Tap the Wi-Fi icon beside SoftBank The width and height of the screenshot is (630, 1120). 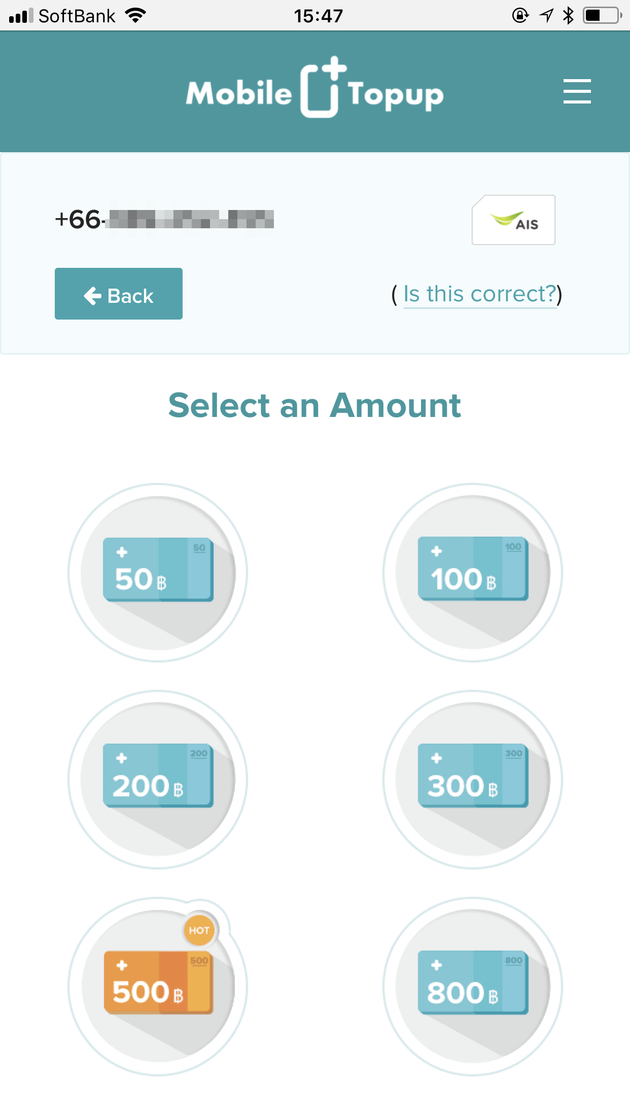pyautogui.click(x=134, y=15)
